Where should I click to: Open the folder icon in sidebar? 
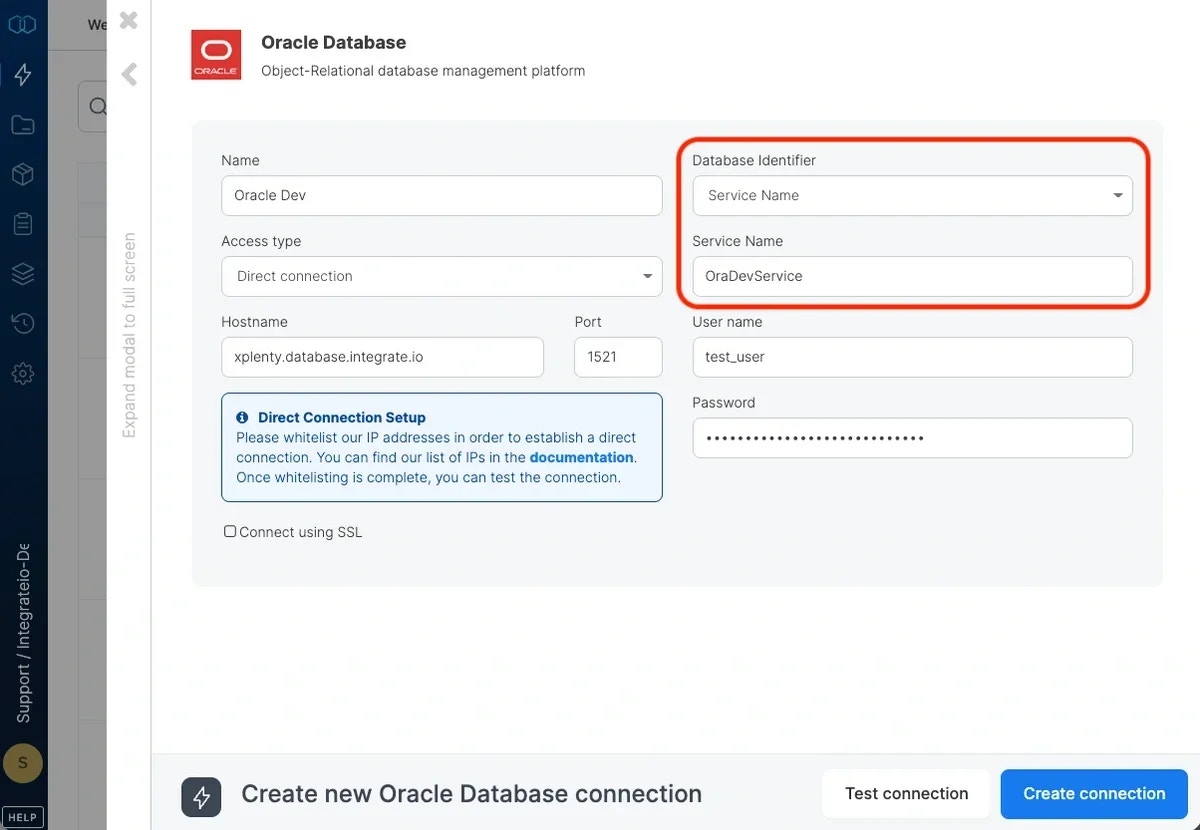[x=22, y=124]
